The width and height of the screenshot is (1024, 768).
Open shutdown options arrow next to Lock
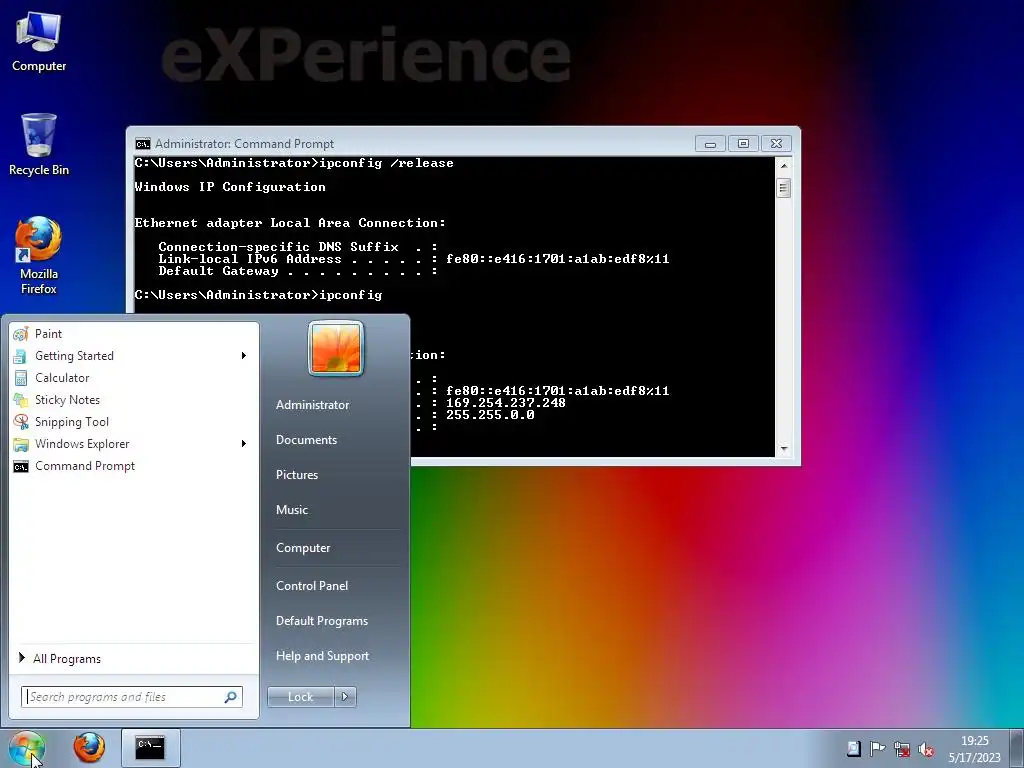coord(345,697)
